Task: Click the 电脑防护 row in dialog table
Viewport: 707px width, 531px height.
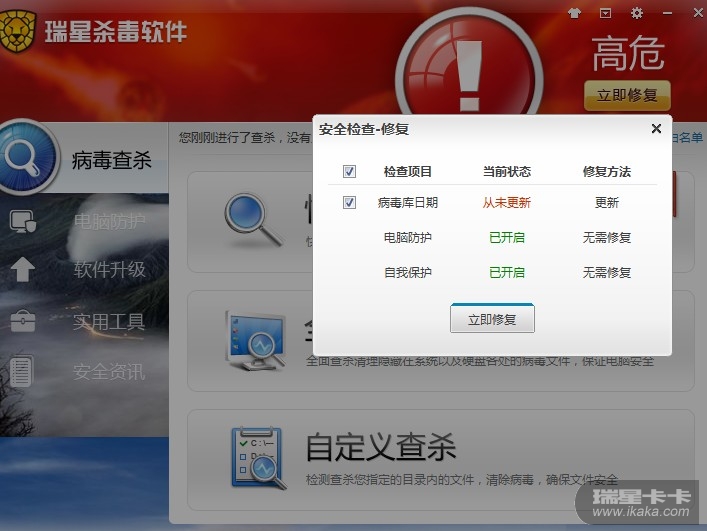Action: point(492,238)
